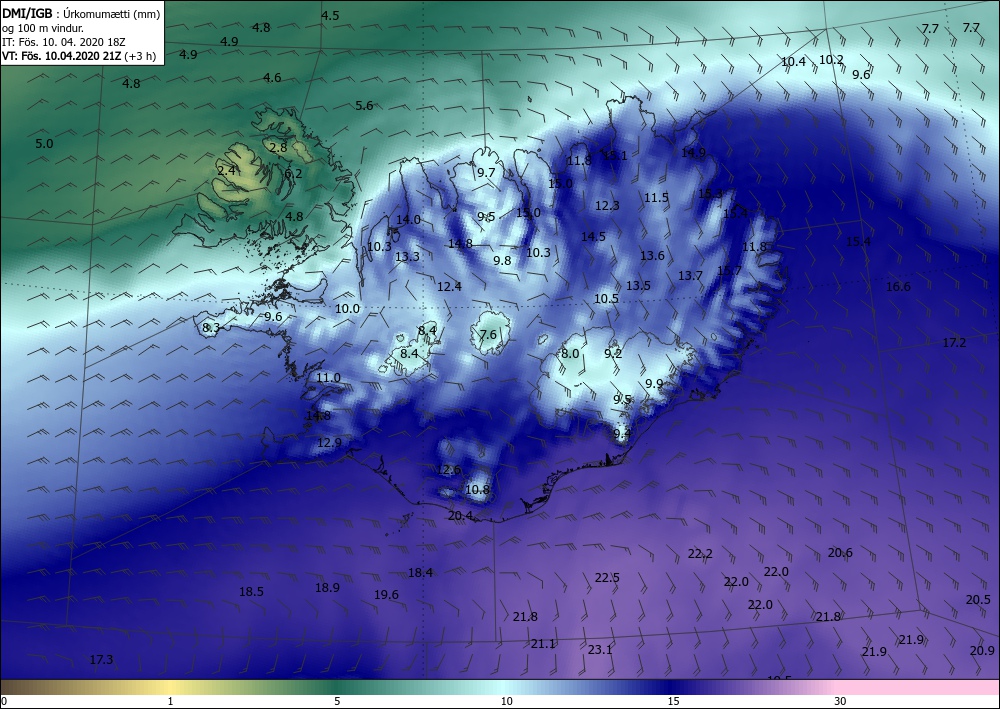The image size is (1000, 709).
Task: Click the 16.6 value label
Action: (x=898, y=287)
